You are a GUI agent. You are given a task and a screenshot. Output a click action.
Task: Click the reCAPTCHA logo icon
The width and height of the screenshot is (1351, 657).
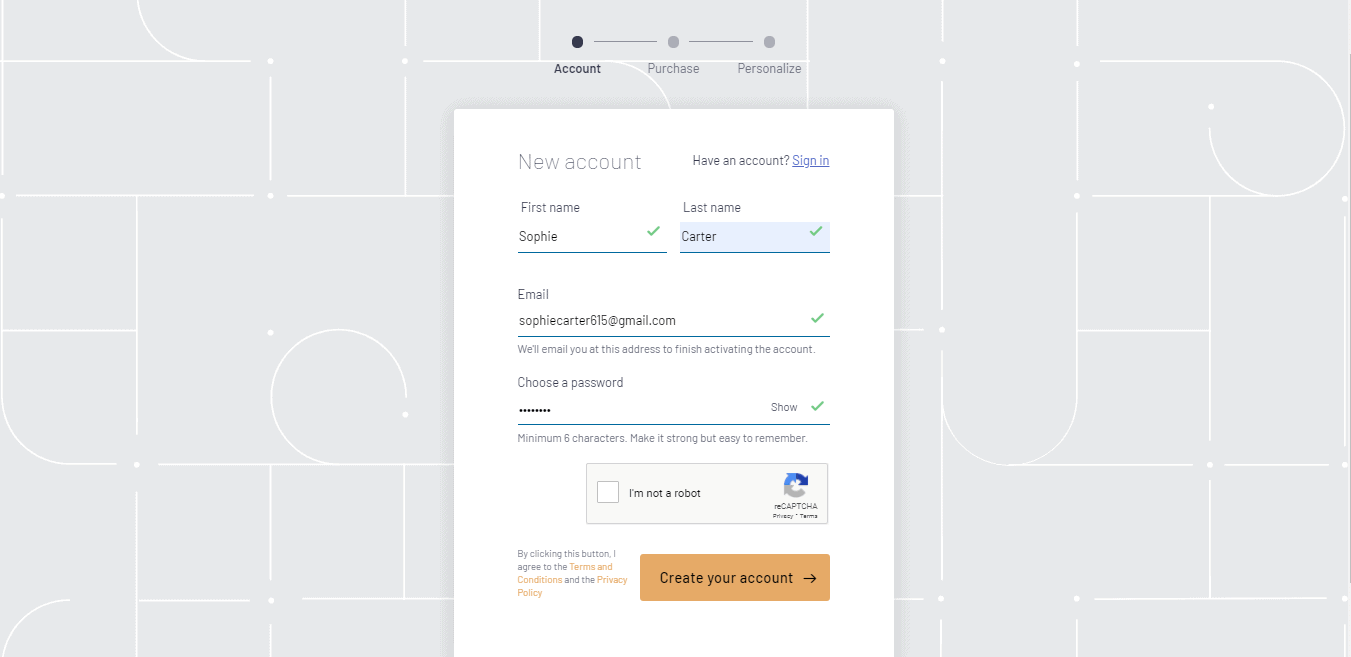[796, 486]
